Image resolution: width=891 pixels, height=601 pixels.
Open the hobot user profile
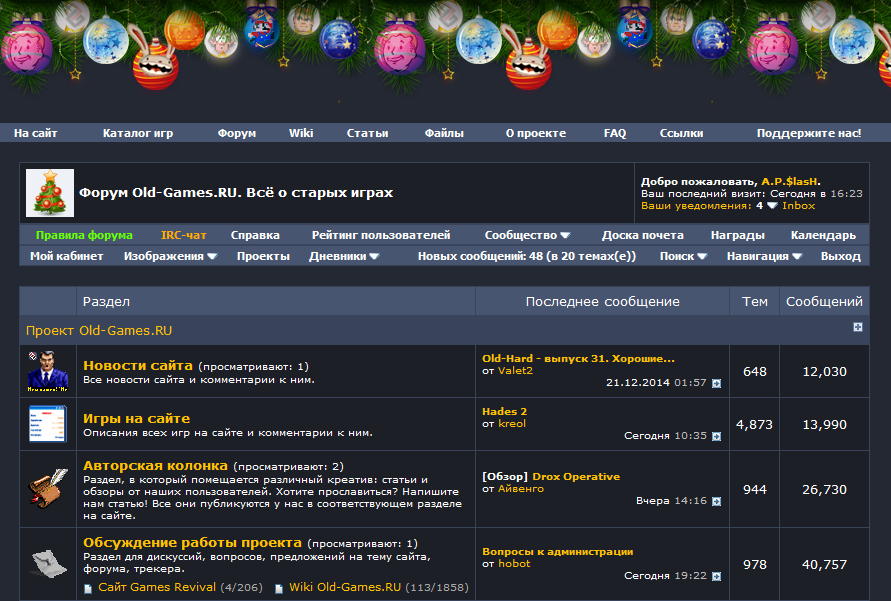click(x=514, y=564)
